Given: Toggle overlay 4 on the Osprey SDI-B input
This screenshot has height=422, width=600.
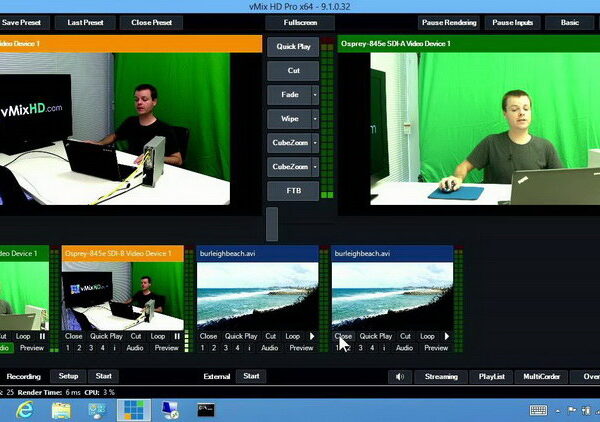Looking at the screenshot, I should click(x=103, y=348).
